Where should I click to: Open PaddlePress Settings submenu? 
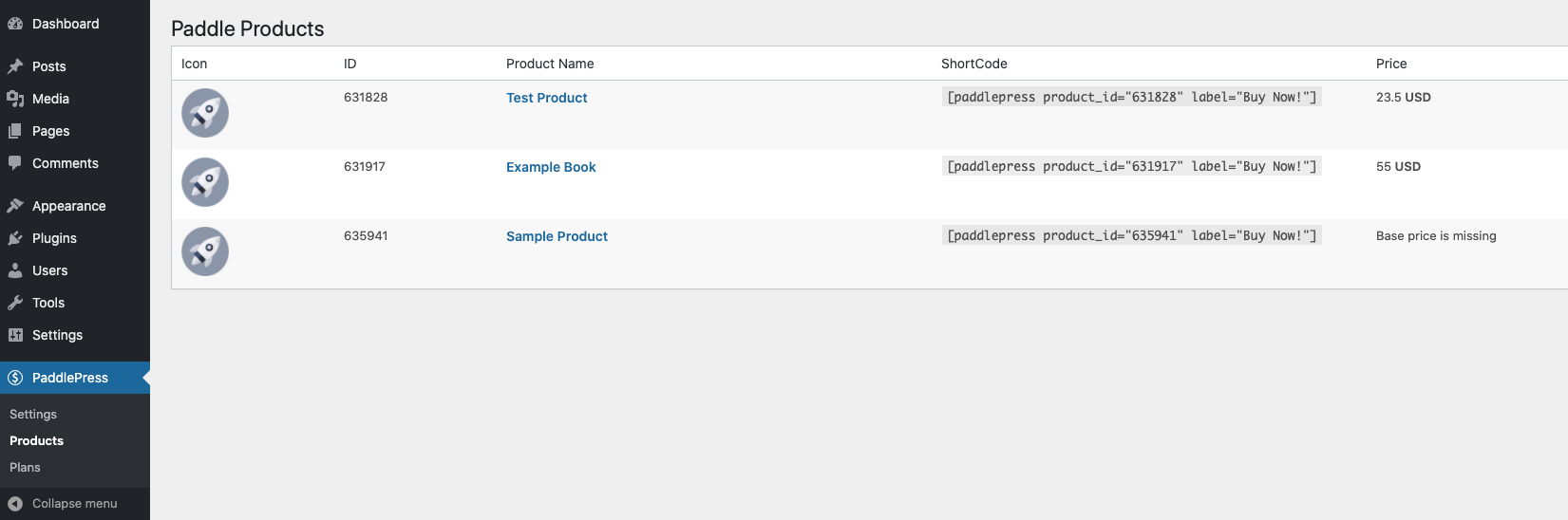pyautogui.click(x=33, y=415)
